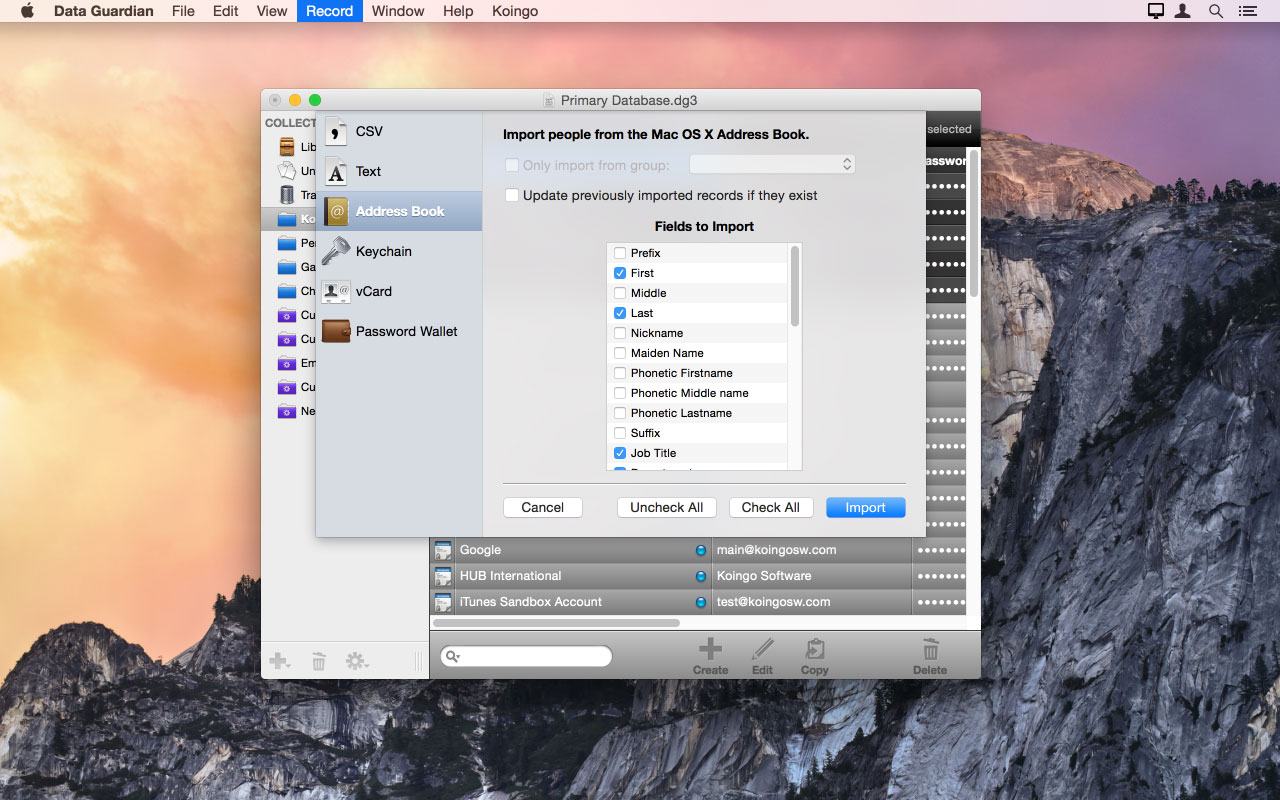Click blue globe in iTunes Sandbox Account row
Viewport: 1280px width, 800px height.
point(700,602)
